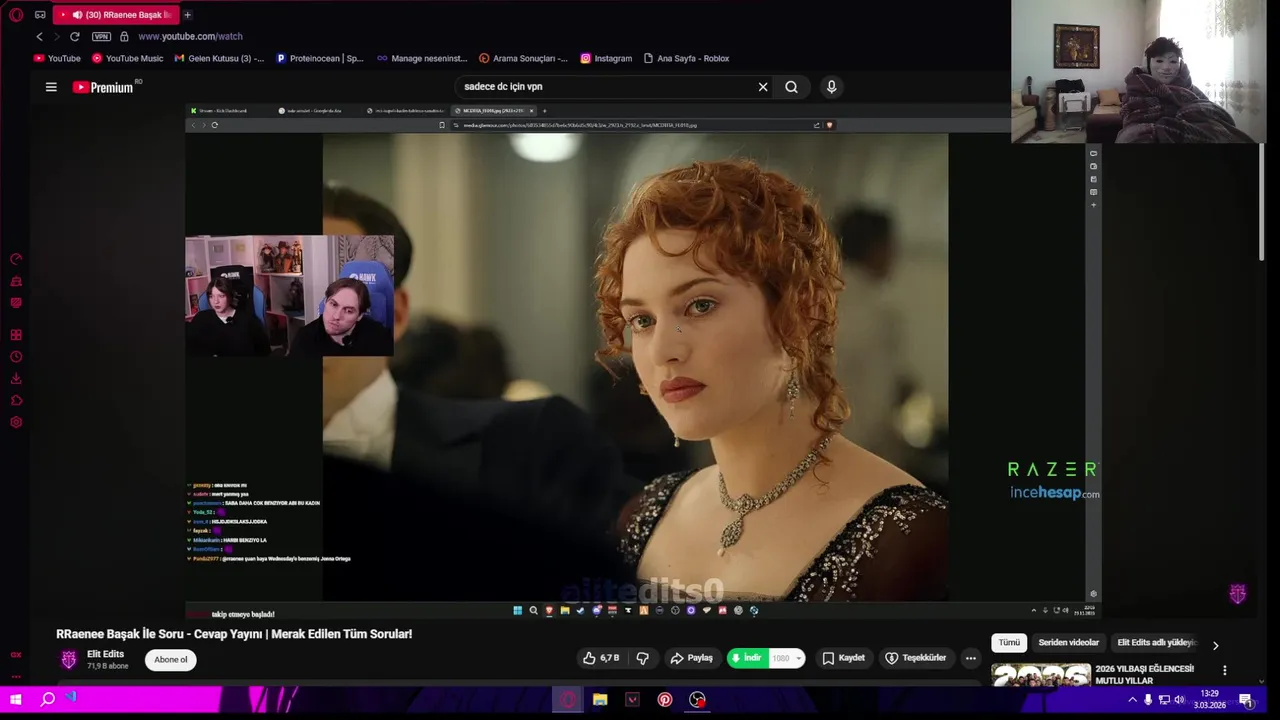This screenshot has height=720, width=1280.
Task: Open the YouTube hamburger guide menu
Action: (x=51, y=87)
